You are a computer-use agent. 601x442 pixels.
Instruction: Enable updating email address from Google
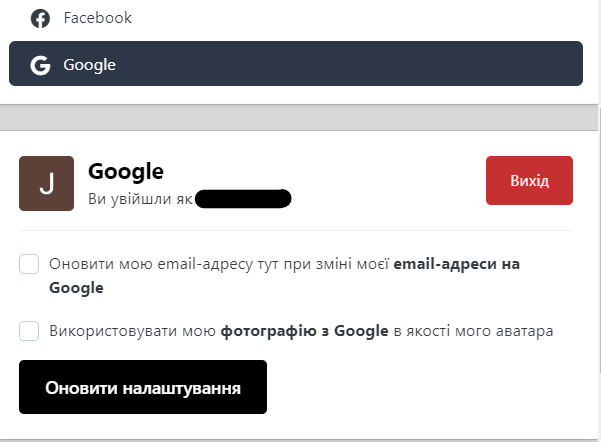click(x=29, y=264)
